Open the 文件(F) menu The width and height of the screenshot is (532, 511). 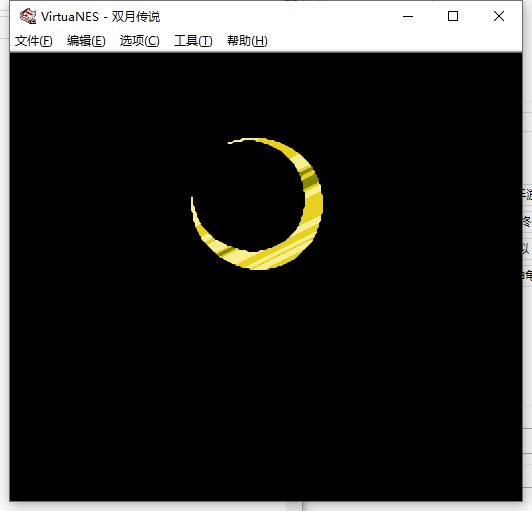click(34, 41)
